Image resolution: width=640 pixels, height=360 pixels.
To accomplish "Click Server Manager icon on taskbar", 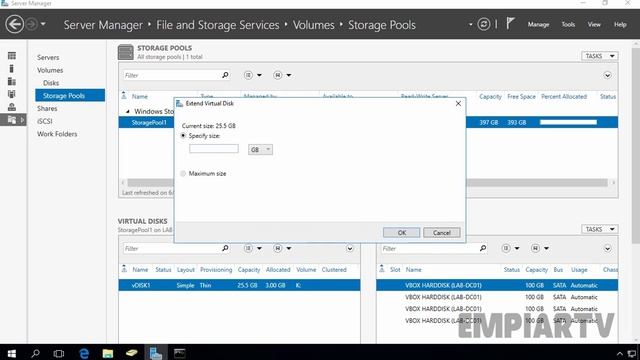I will point(156,353).
